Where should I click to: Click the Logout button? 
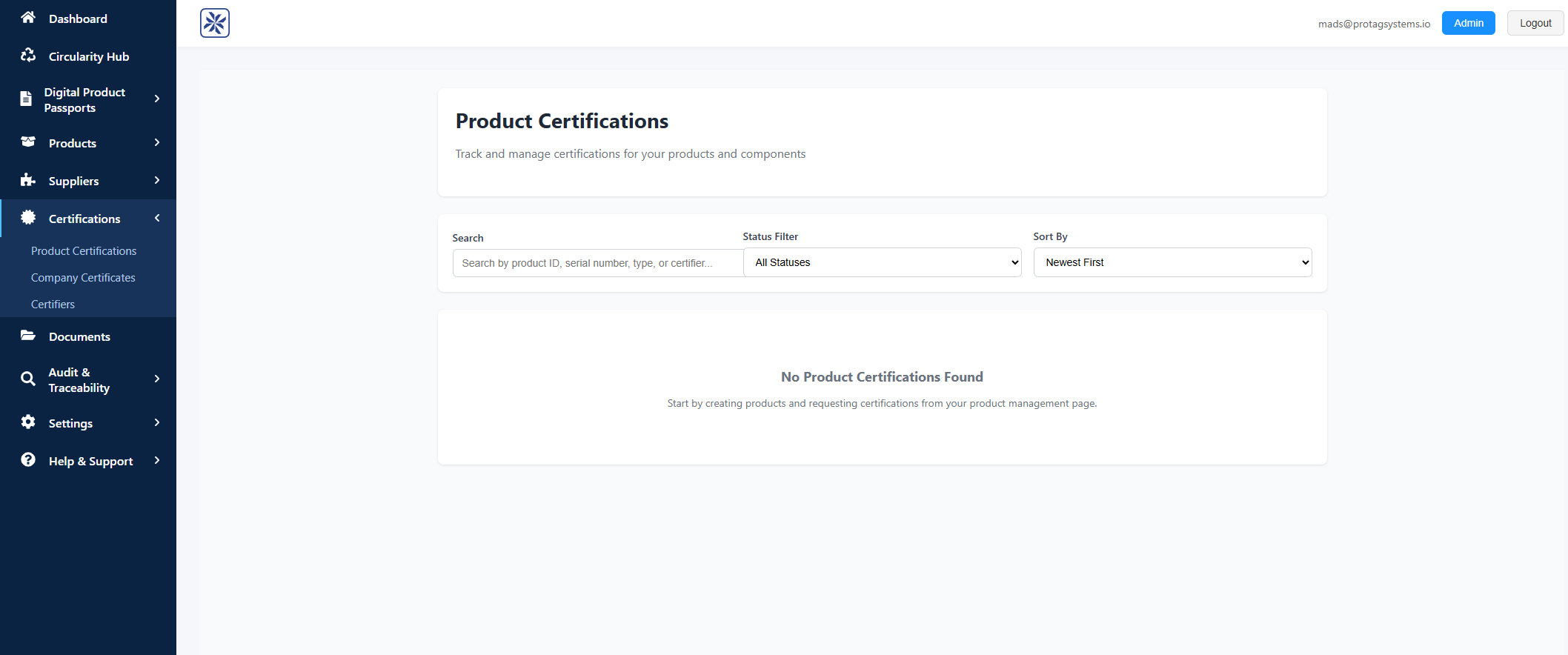(x=1535, y=23)
